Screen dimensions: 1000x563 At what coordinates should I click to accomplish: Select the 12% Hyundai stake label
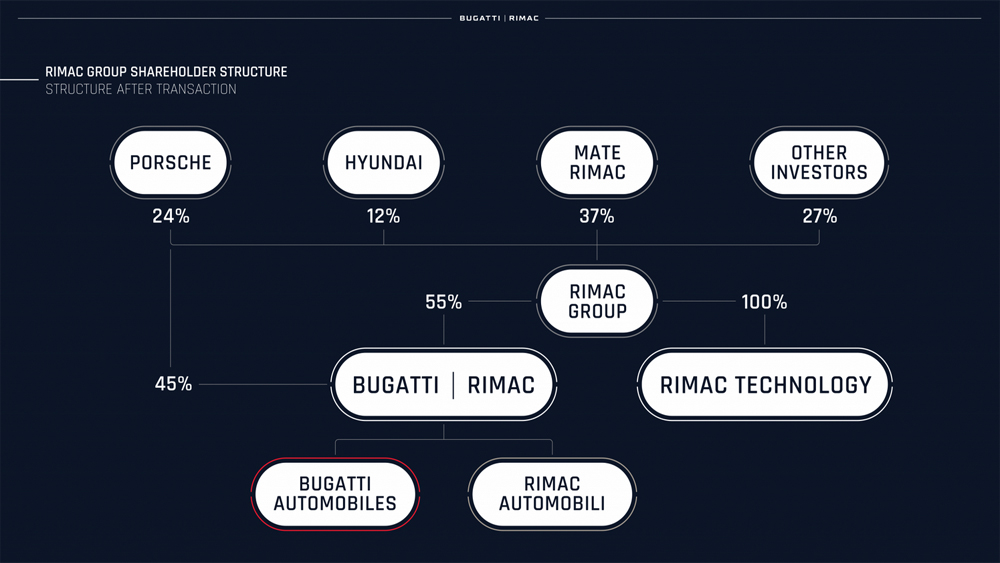(383, 216)
